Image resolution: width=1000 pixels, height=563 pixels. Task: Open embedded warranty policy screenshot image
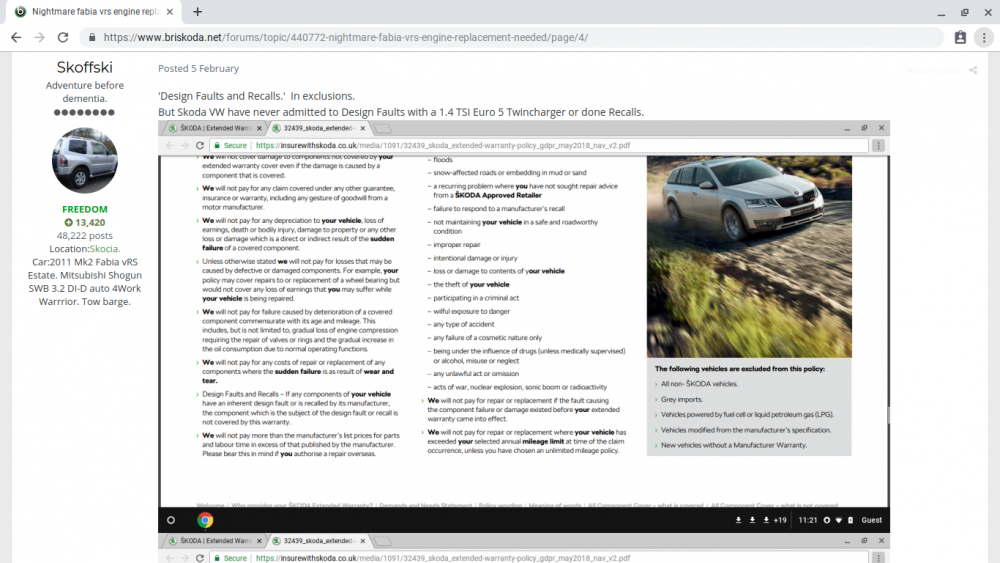click(x=524, y=326)
